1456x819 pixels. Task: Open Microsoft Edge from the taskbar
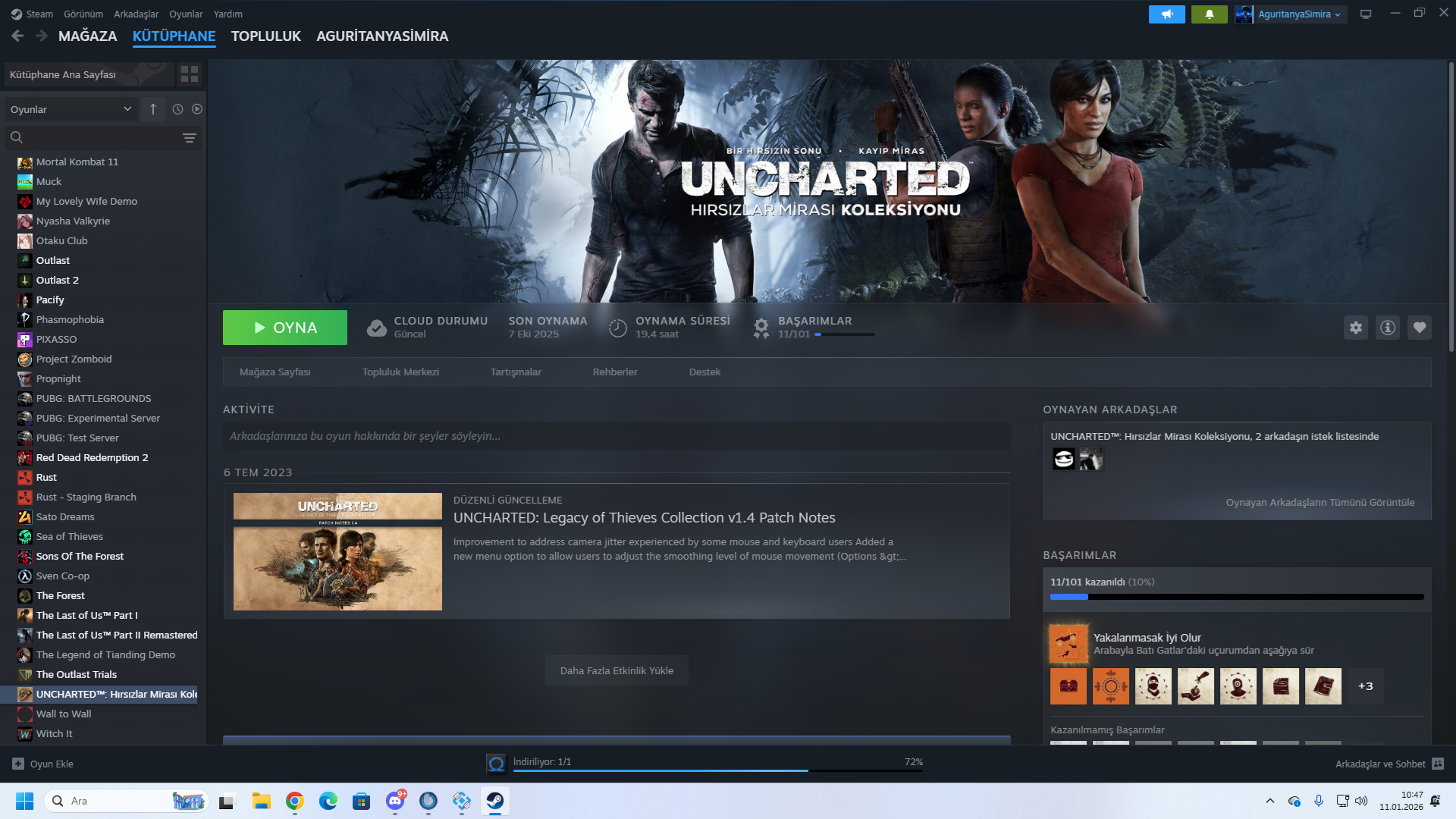pos(328,801)
